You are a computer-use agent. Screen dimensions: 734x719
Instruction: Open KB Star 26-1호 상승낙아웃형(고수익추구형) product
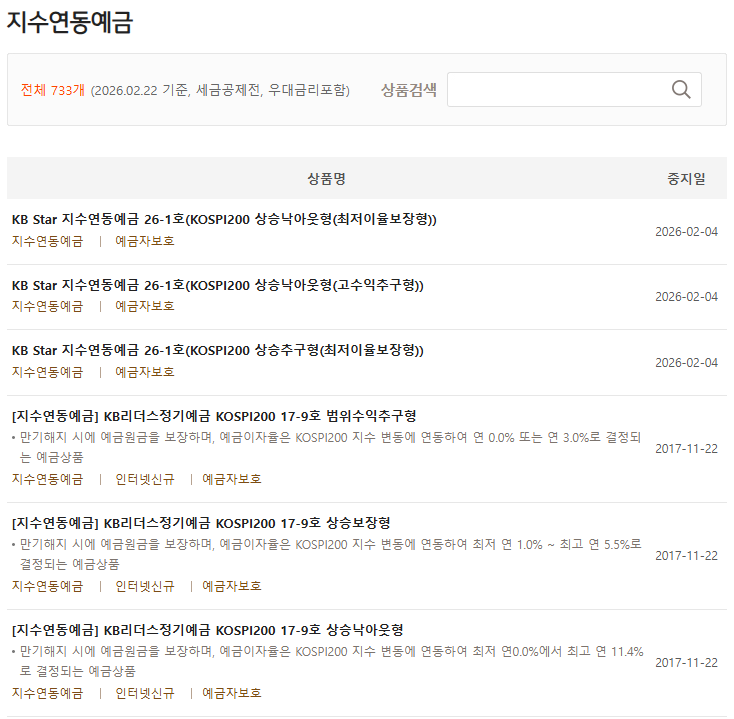pyautogui.click(x=218, y=285)
